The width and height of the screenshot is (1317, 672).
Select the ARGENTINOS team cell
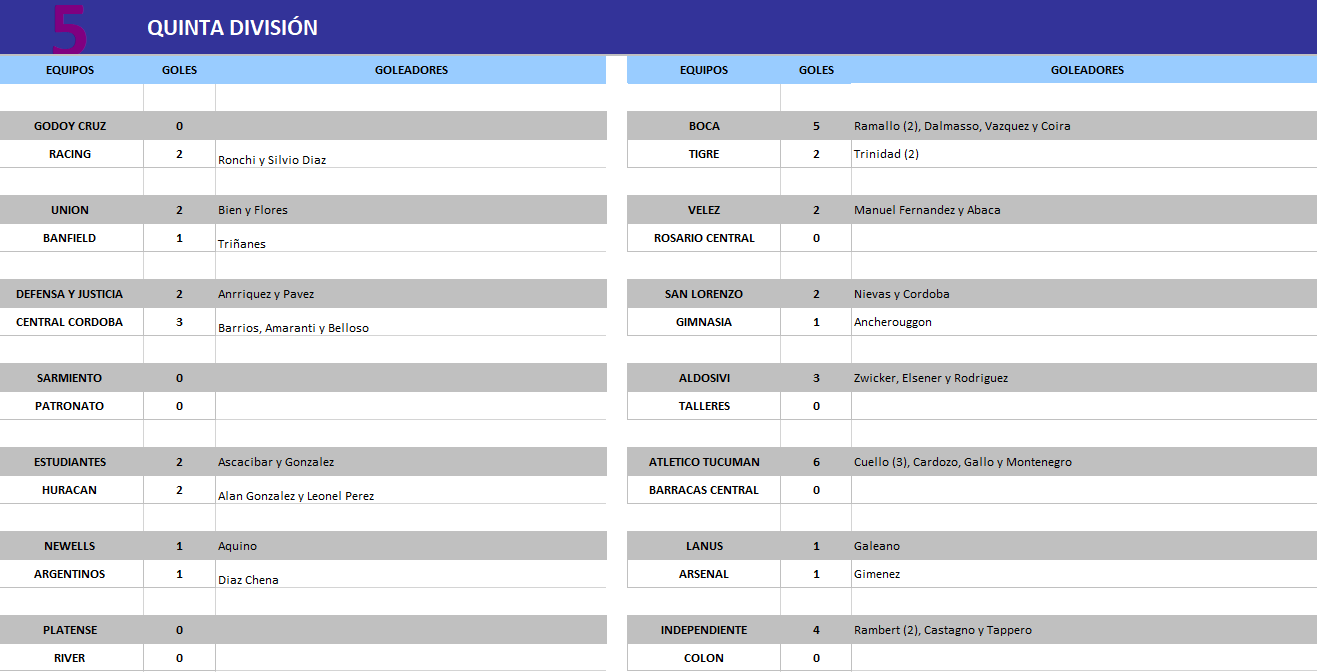(x=71, y=574)
